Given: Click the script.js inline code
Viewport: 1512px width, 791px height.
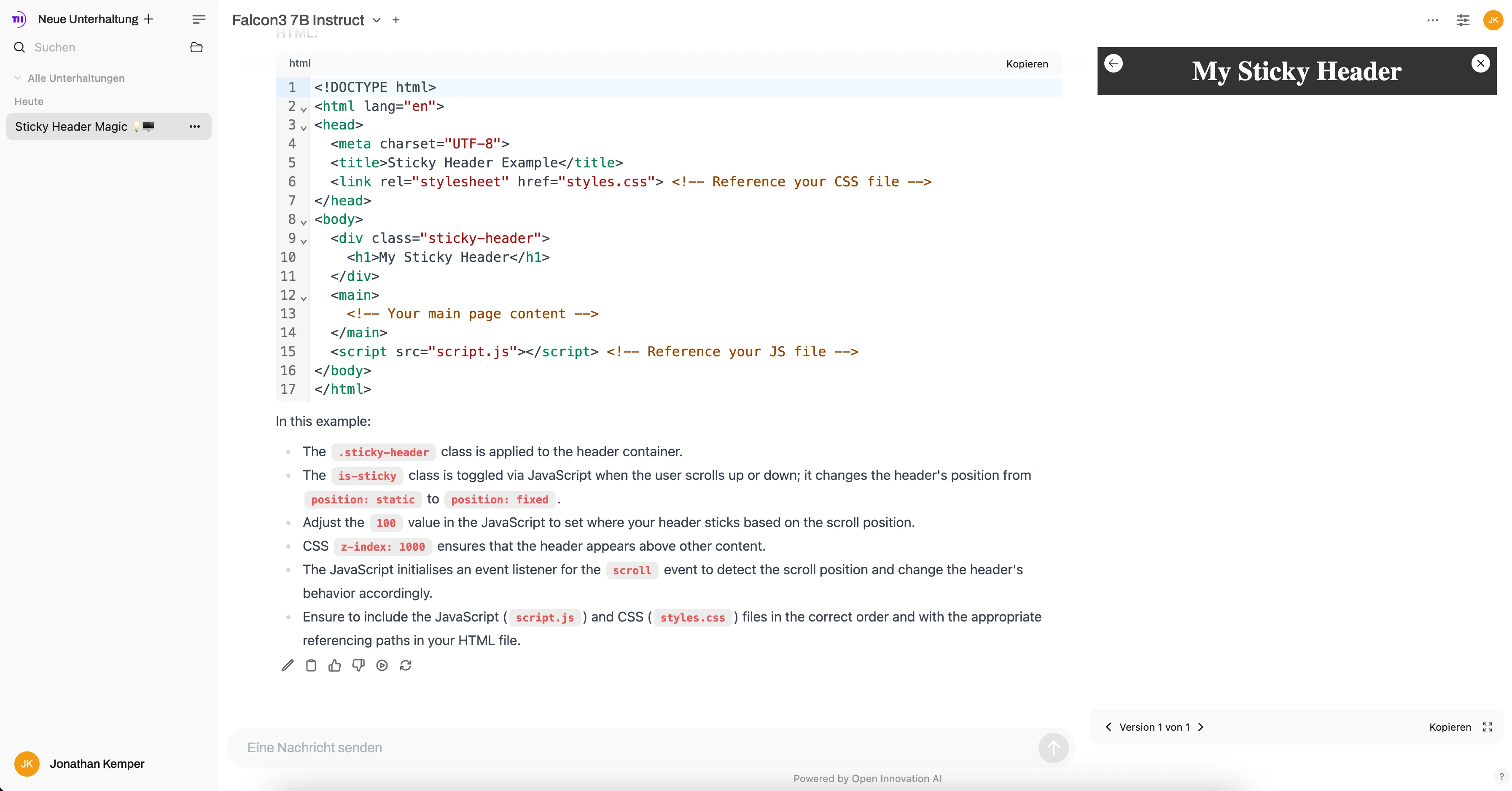Looking at the screenshot, I should tap(545, 618).
